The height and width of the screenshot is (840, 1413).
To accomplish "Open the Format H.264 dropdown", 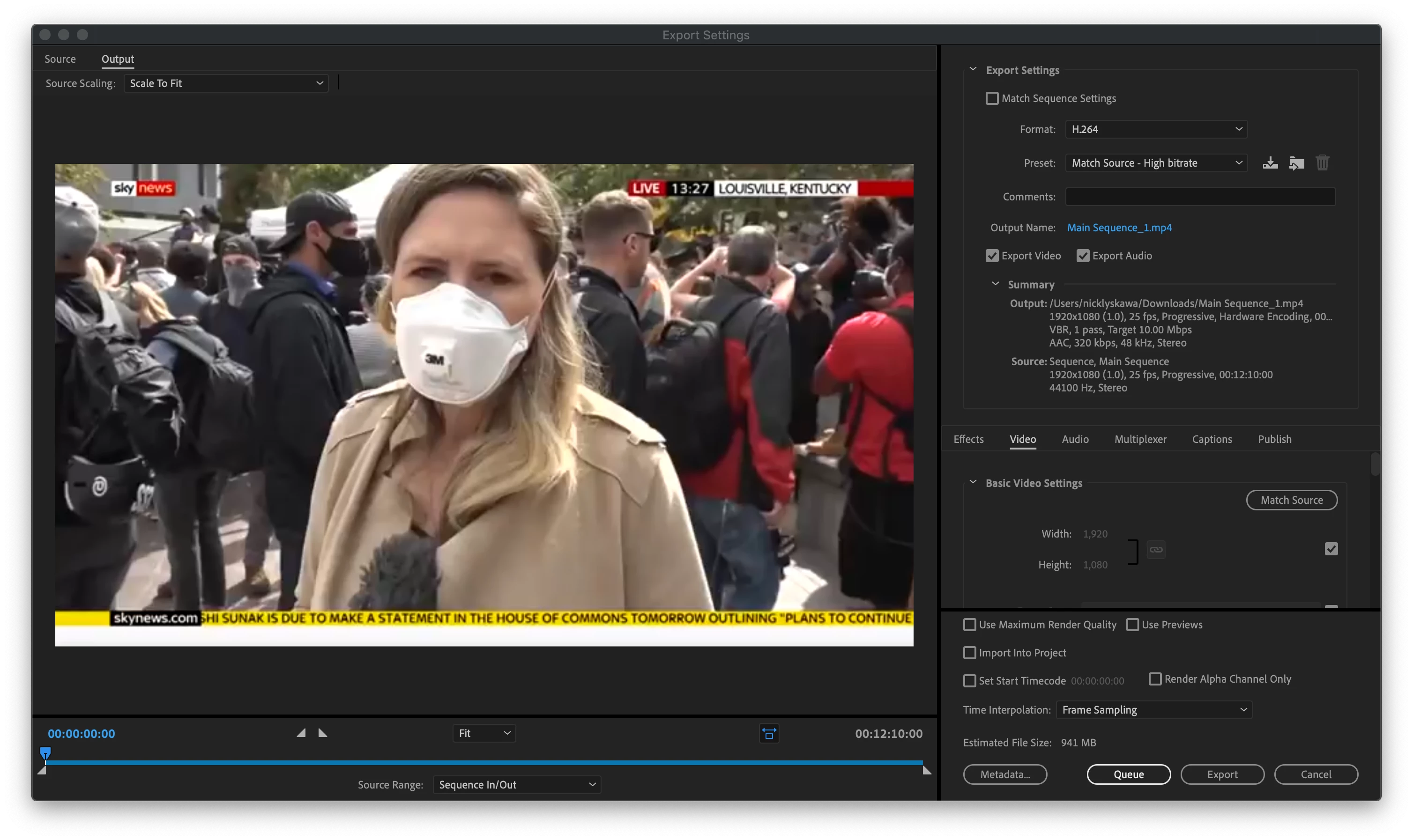I will click(x=1155, y=130).
